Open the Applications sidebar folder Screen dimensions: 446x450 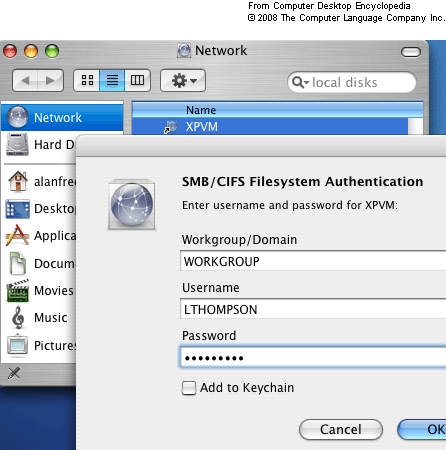39,236
